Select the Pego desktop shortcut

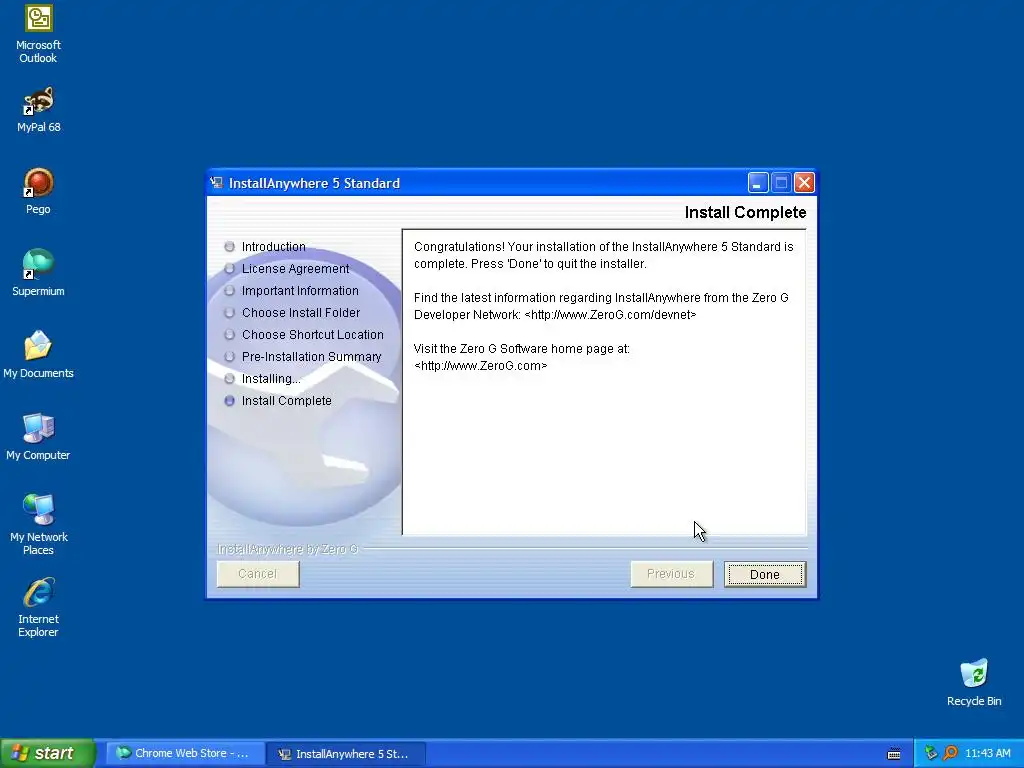[39, 191]
